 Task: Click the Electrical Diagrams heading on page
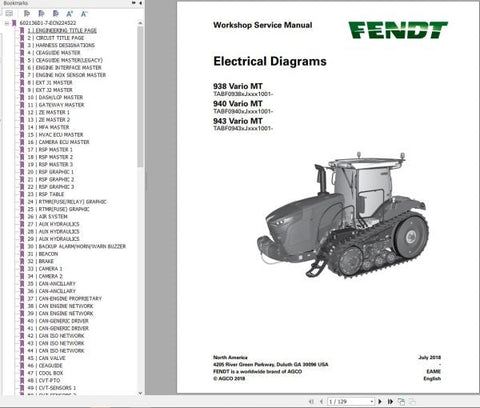pos(270,61)
